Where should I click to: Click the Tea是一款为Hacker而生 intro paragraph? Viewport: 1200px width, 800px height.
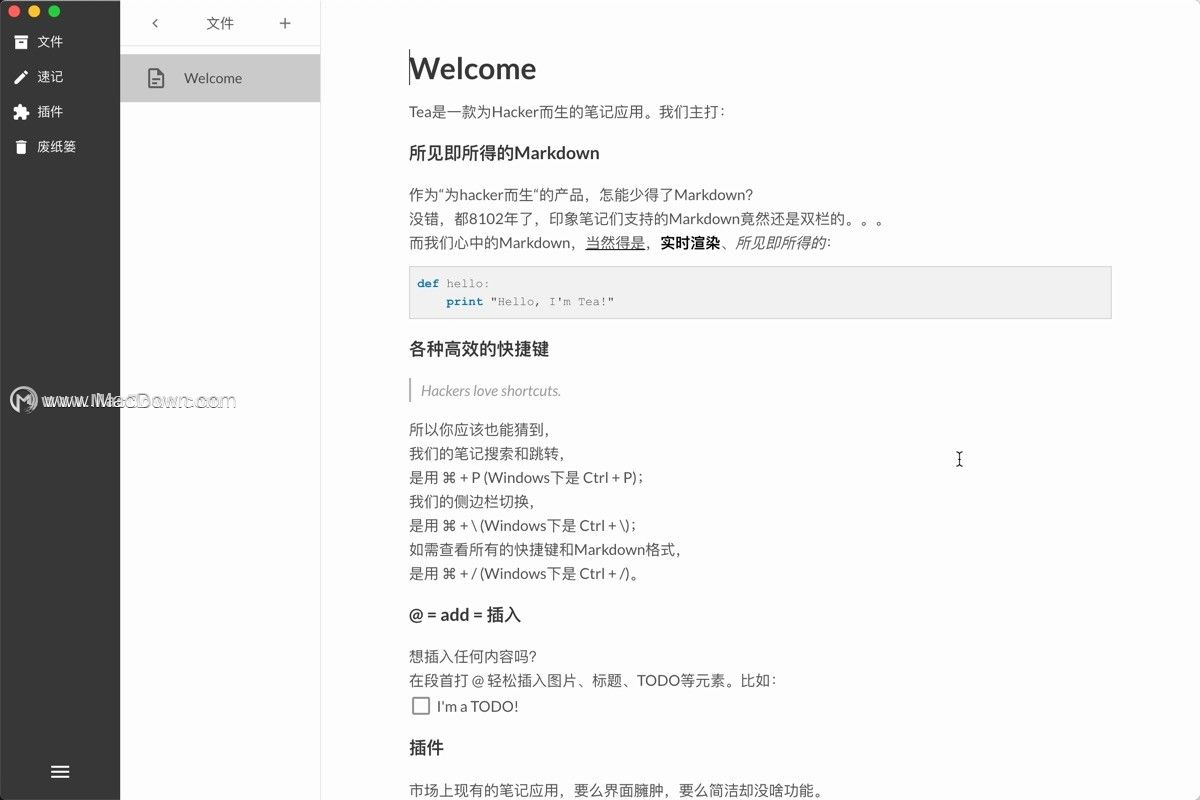567,111
